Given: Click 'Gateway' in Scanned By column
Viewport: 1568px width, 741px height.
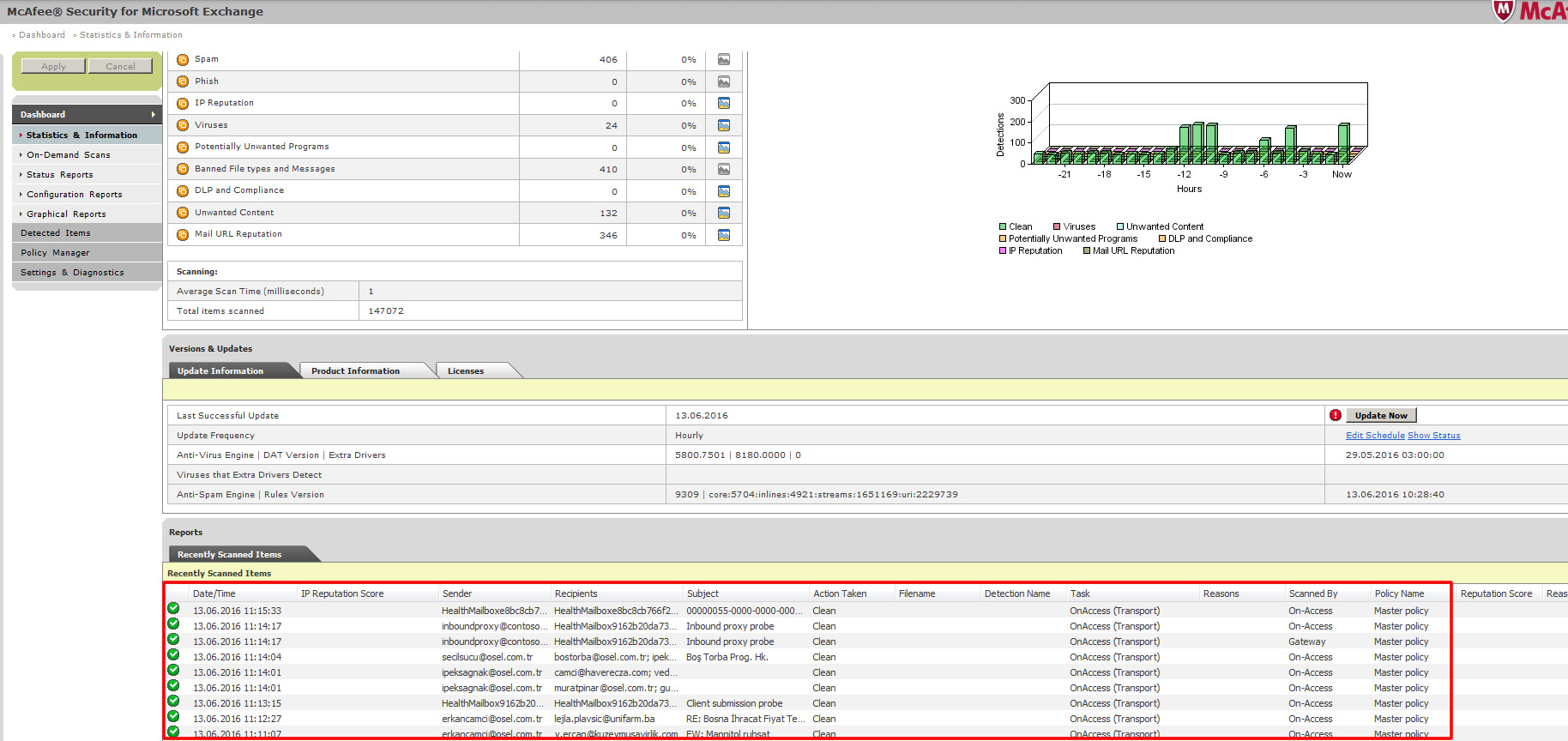Looking at the screenshot, I should tap(1306, 642).
